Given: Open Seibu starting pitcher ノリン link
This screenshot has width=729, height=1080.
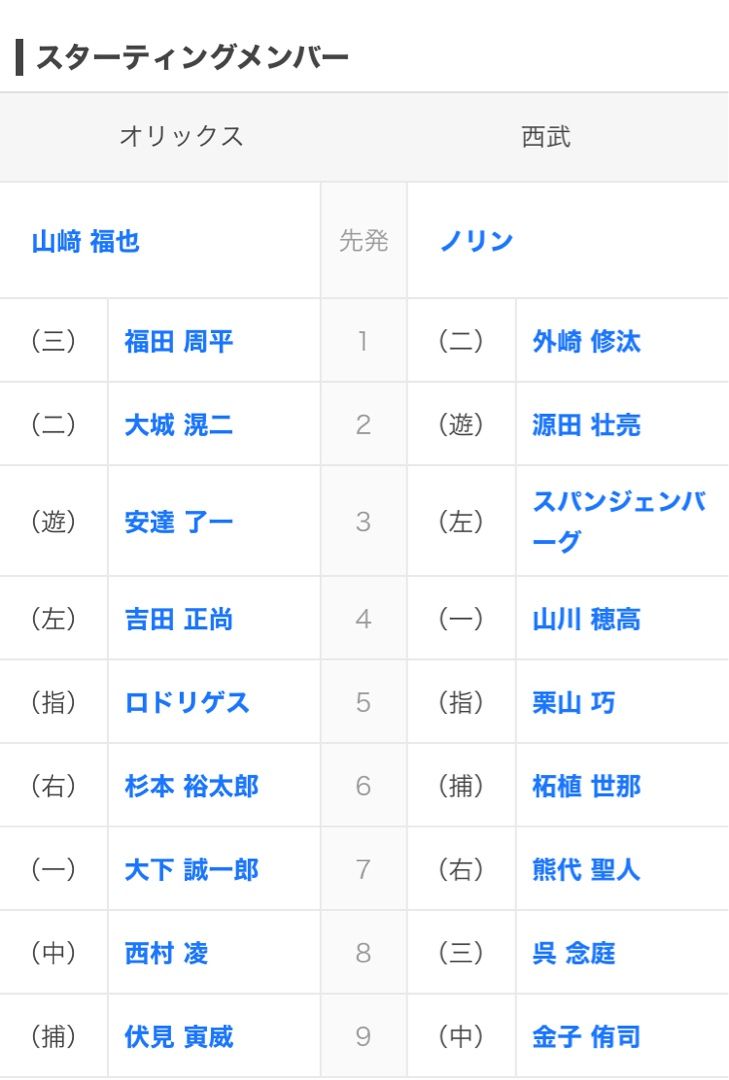Looking at the screenshot, I should [x=477, y=241].
